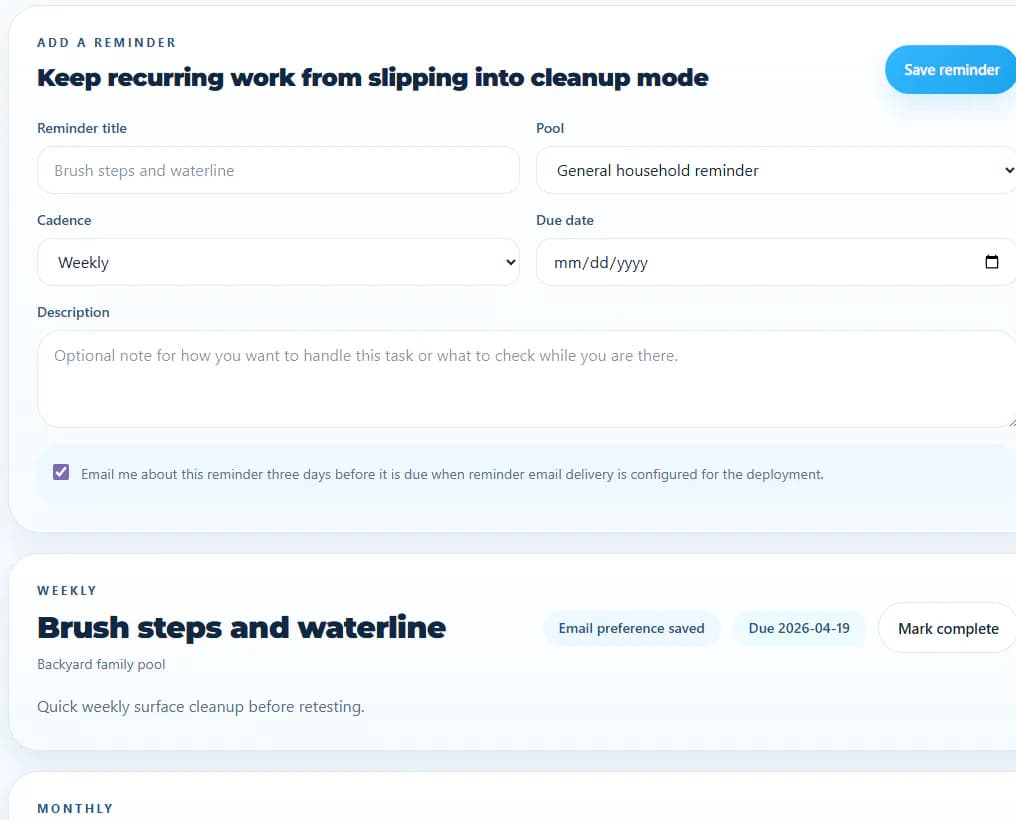Screen dimensions: 1016x820
Task: Mark Brush steps and waterline complete
Action: click(x=947, y=628)
